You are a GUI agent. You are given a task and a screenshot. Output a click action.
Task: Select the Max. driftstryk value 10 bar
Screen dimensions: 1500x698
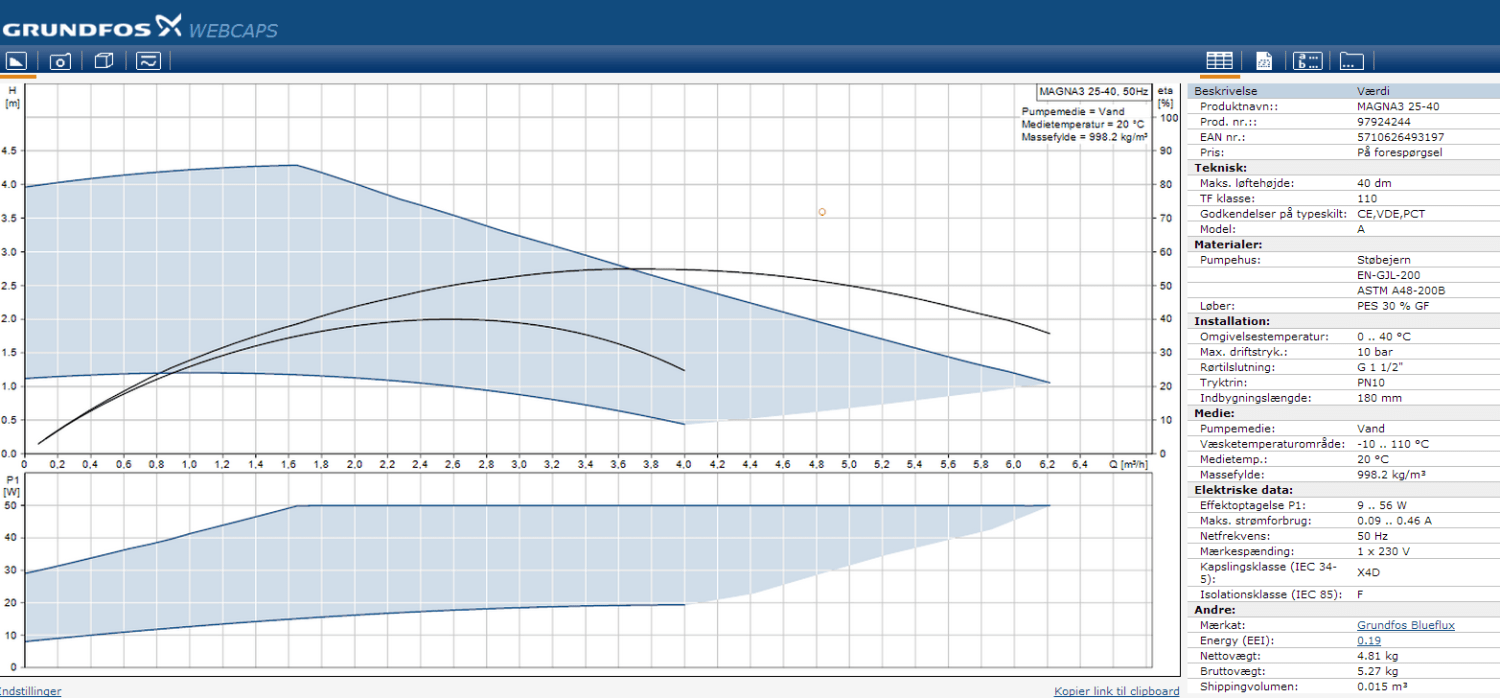point(1375,352)
